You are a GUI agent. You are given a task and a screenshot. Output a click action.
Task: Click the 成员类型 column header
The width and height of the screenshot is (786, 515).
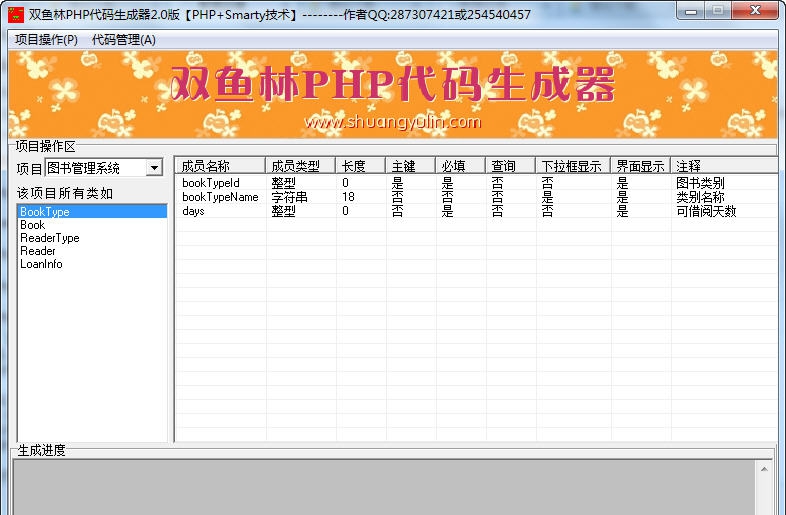pyautogui.click(x=300, y=165)
